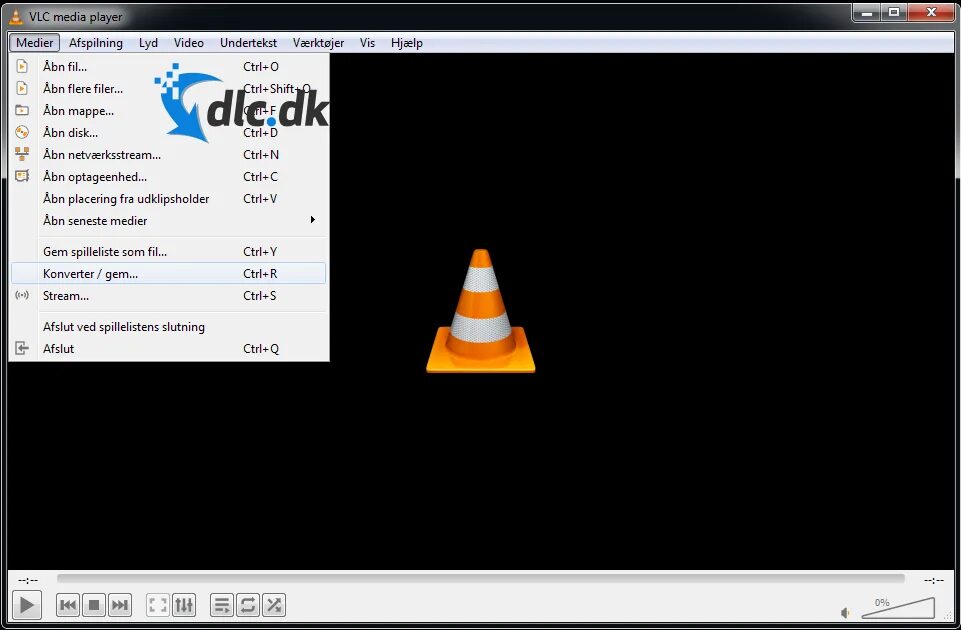Click the Play button
Image resolution: width=961 pixels, height=630 pixels.
click(x=26, y=605)
